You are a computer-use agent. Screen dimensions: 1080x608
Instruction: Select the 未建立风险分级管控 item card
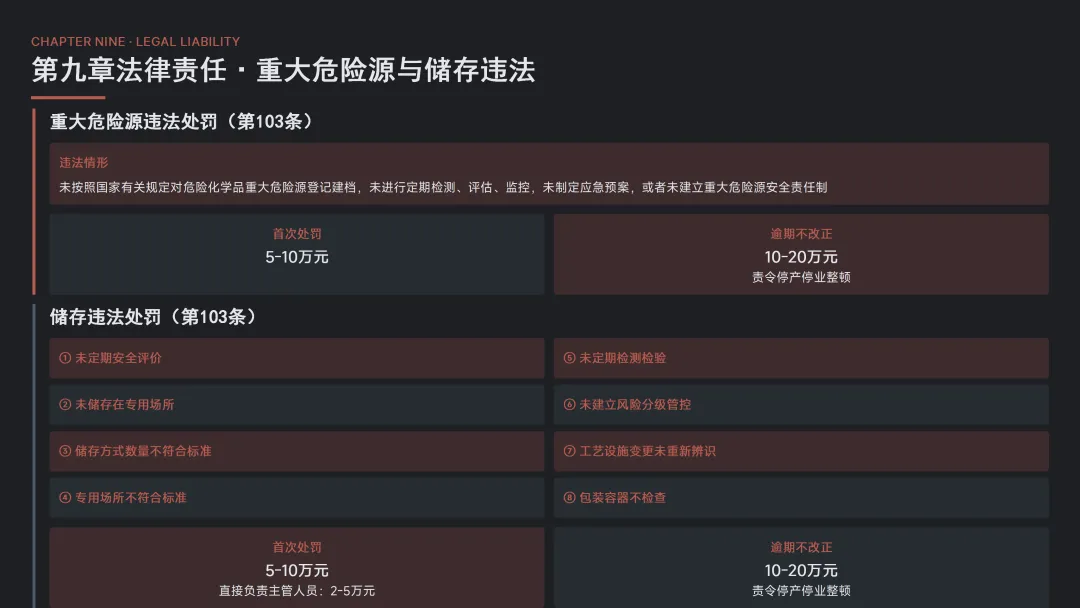tap(800, 405)
